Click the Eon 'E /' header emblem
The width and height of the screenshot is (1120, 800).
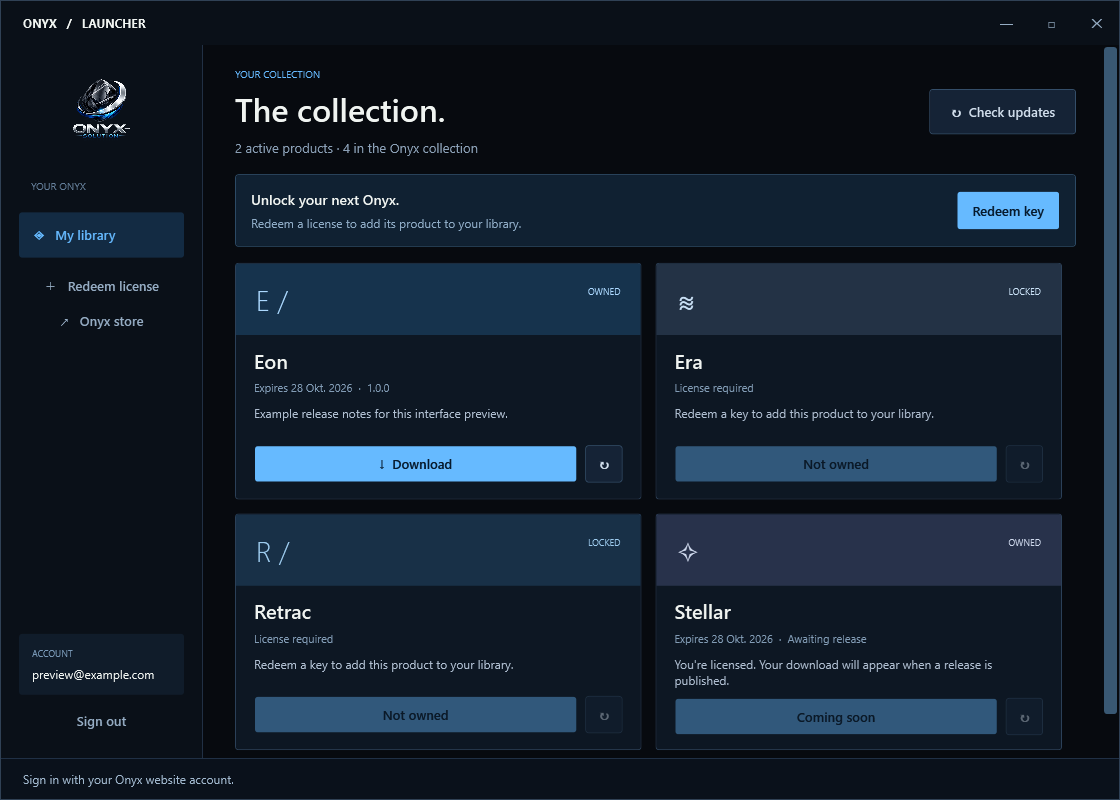click(x=271, y=302)
